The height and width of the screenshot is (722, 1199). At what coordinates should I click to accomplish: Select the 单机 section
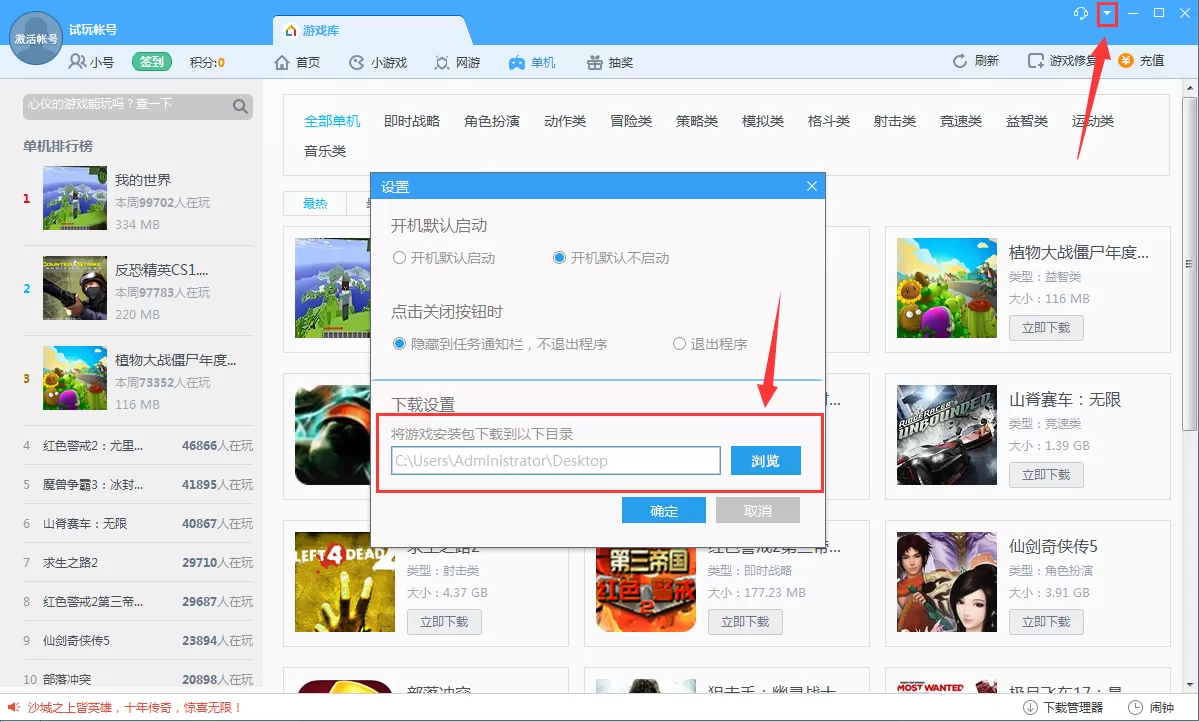[x=532, y=63]
